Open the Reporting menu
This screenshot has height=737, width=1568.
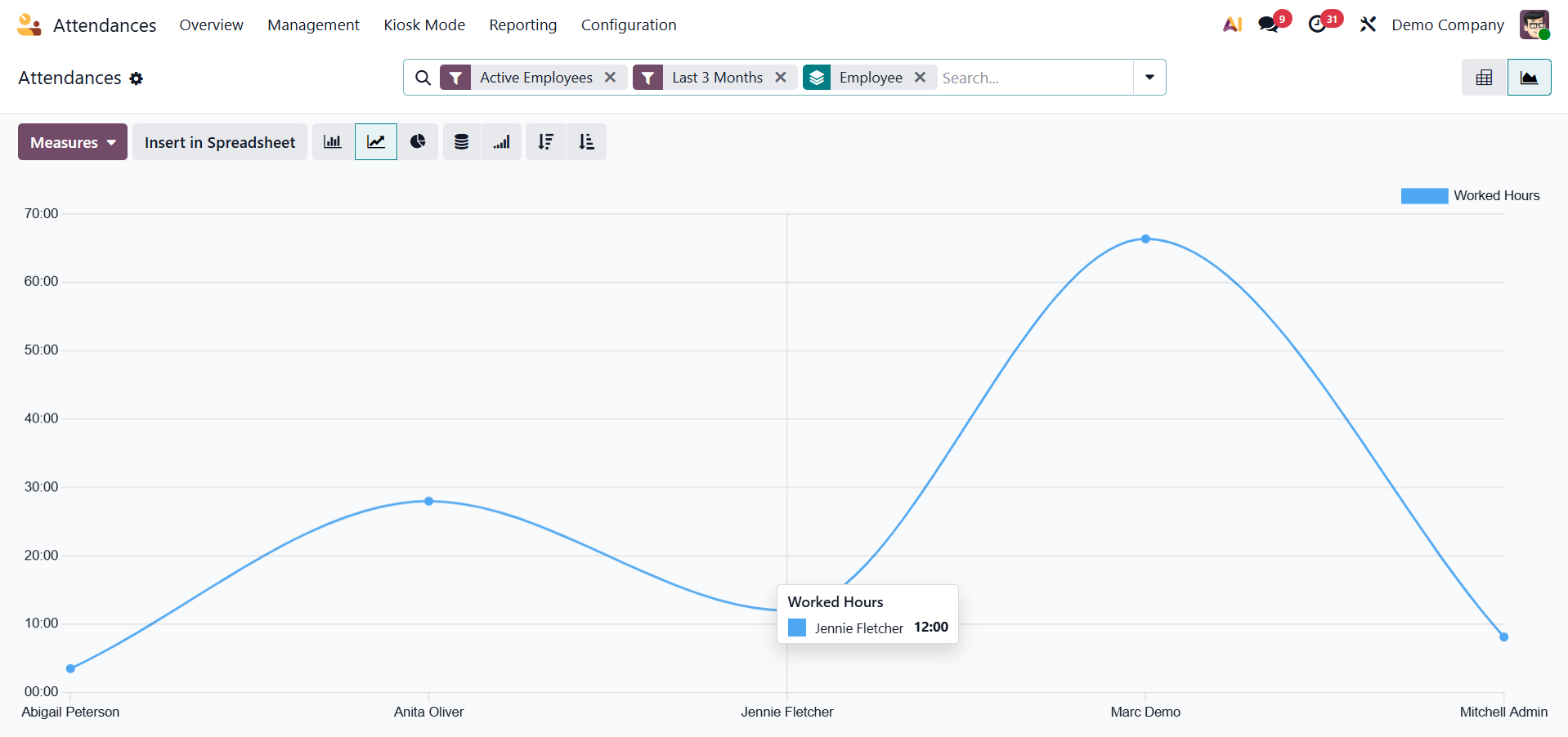click(522, 25)
